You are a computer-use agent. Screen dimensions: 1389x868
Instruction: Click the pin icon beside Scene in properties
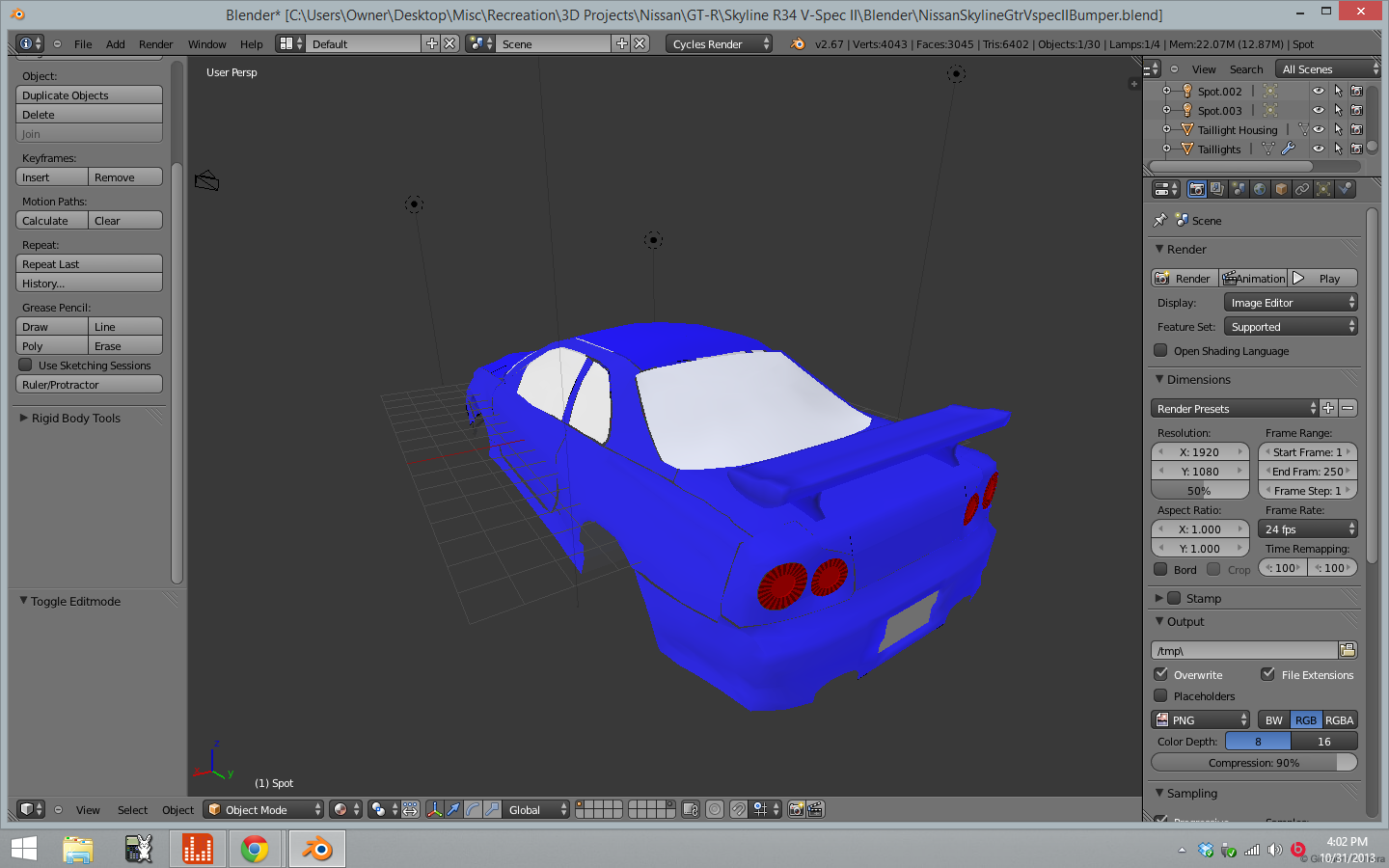[x=1160, y=220]
